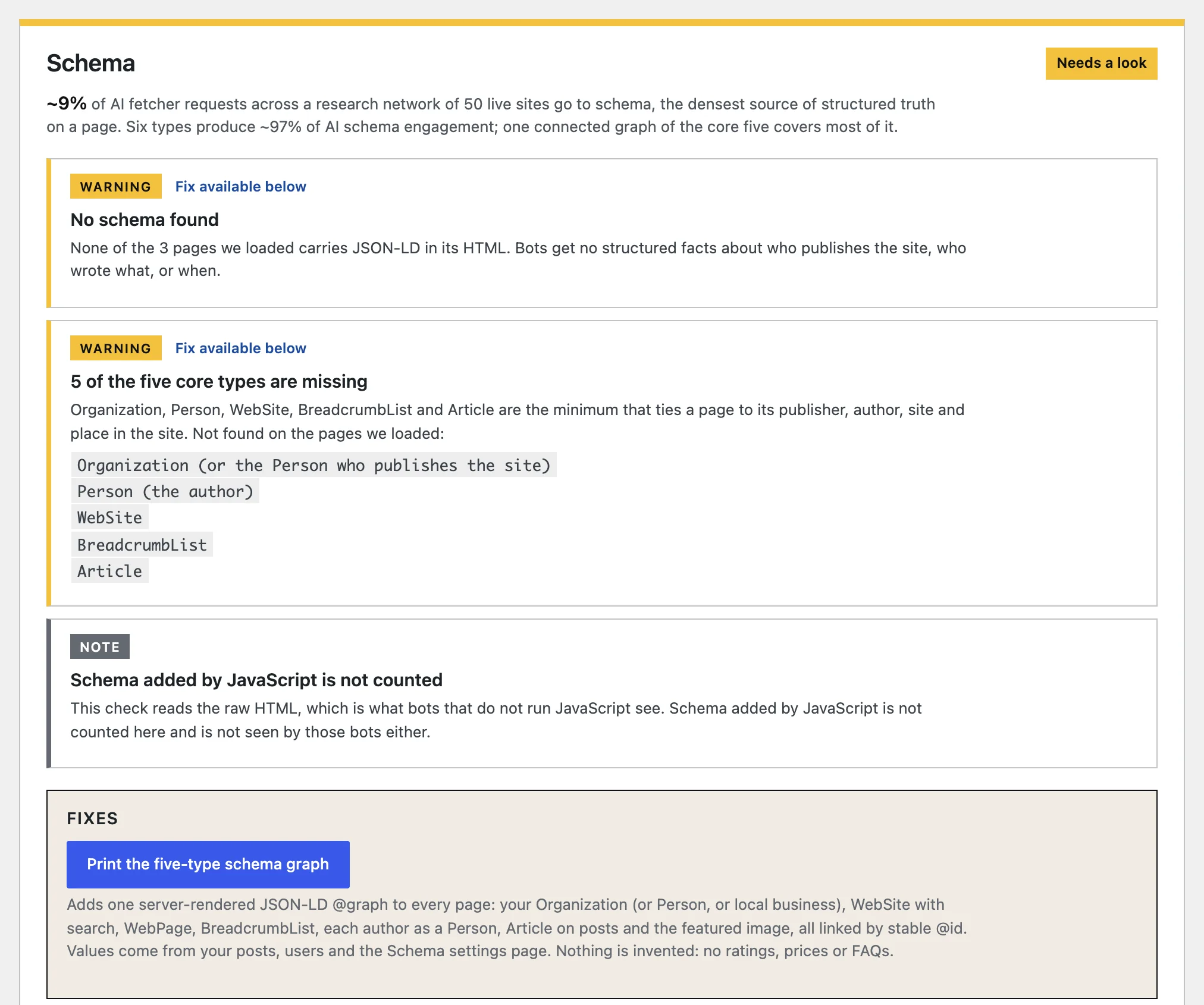The height and width of the screenshot is (1005, 1204).
Task: Select the 'WebSite' code item
Action: tap(110, 517)
